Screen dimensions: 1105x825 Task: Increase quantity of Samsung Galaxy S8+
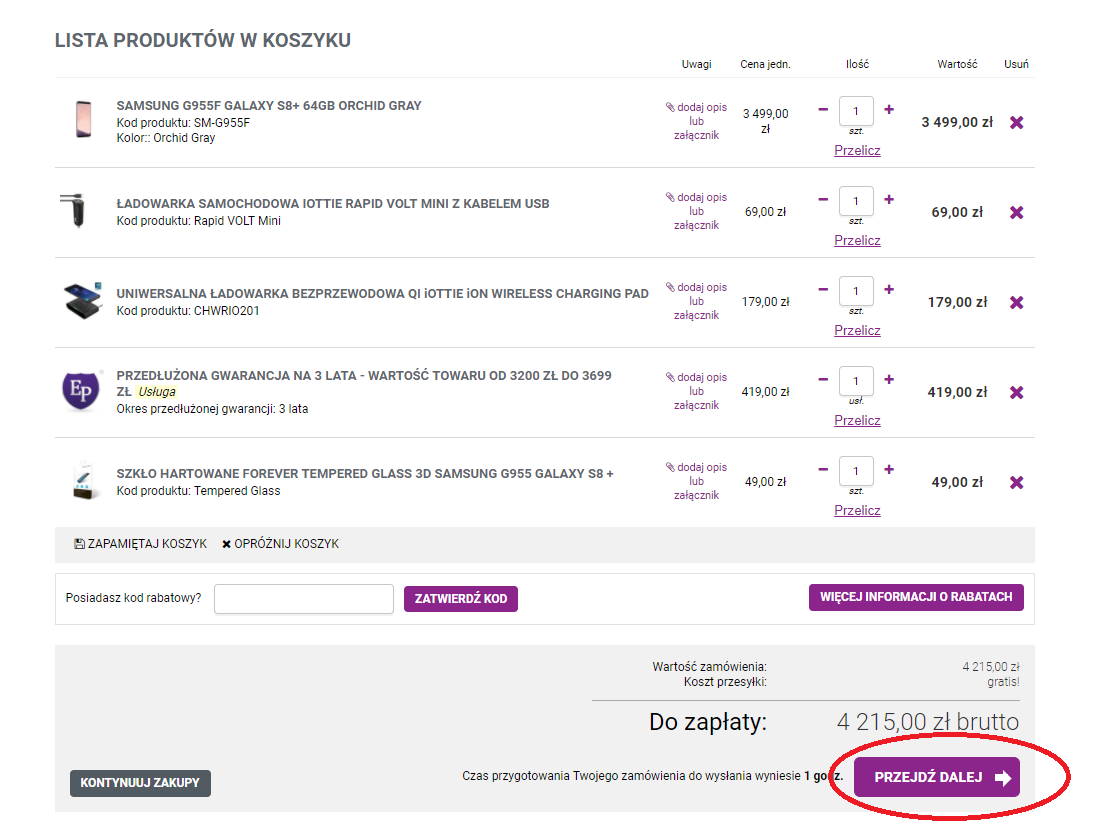[889, 109]
